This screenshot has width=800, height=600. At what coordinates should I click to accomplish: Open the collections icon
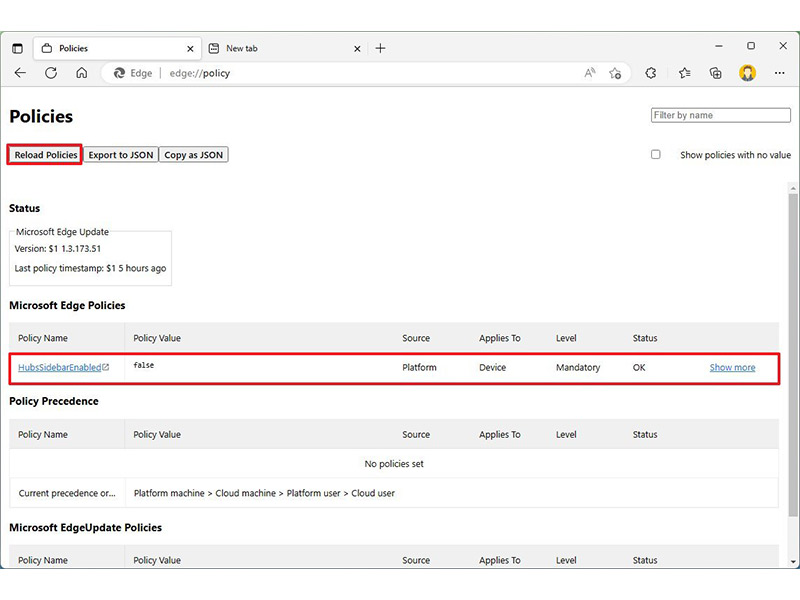(x=716, y=73)
